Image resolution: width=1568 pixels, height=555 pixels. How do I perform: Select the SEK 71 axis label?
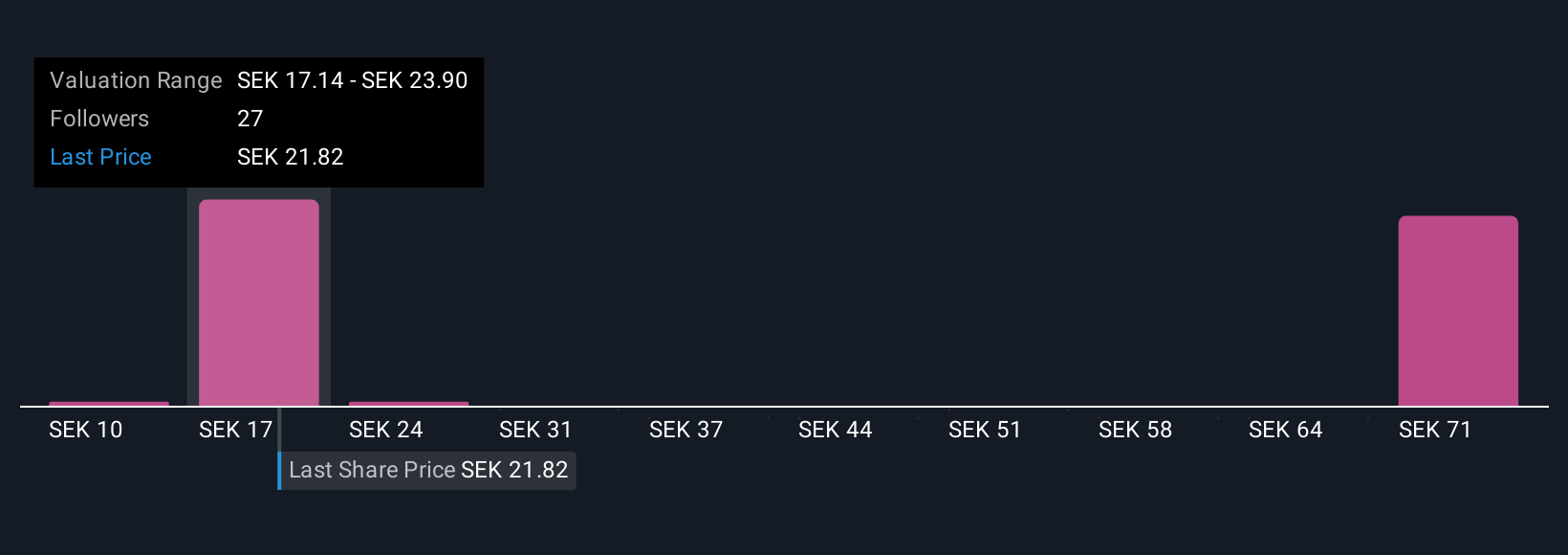(1434, 431)
